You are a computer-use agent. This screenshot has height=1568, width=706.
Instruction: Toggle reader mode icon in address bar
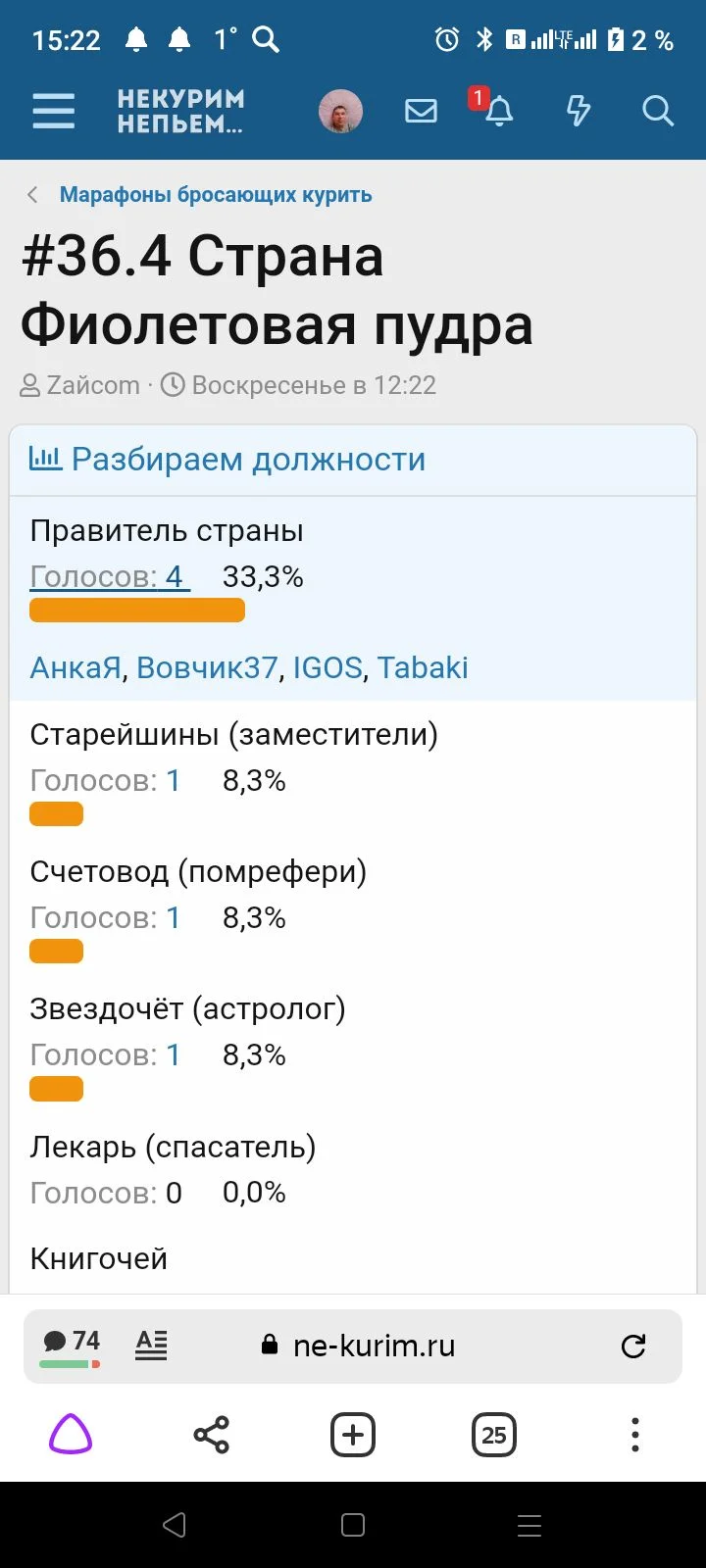click(151, 1345)
